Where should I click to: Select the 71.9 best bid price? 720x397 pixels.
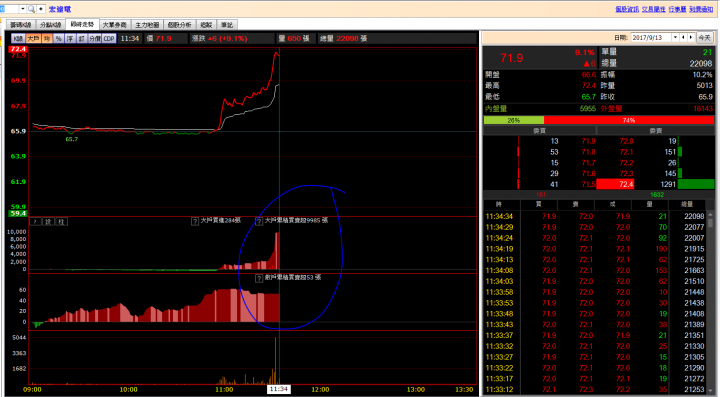(x=588, y=141)
